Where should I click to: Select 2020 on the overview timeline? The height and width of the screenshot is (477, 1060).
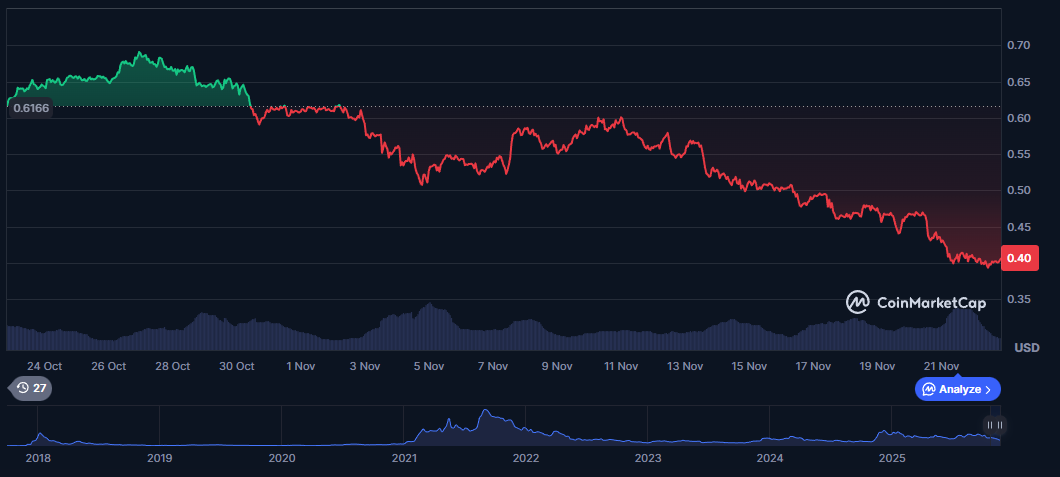282,458
